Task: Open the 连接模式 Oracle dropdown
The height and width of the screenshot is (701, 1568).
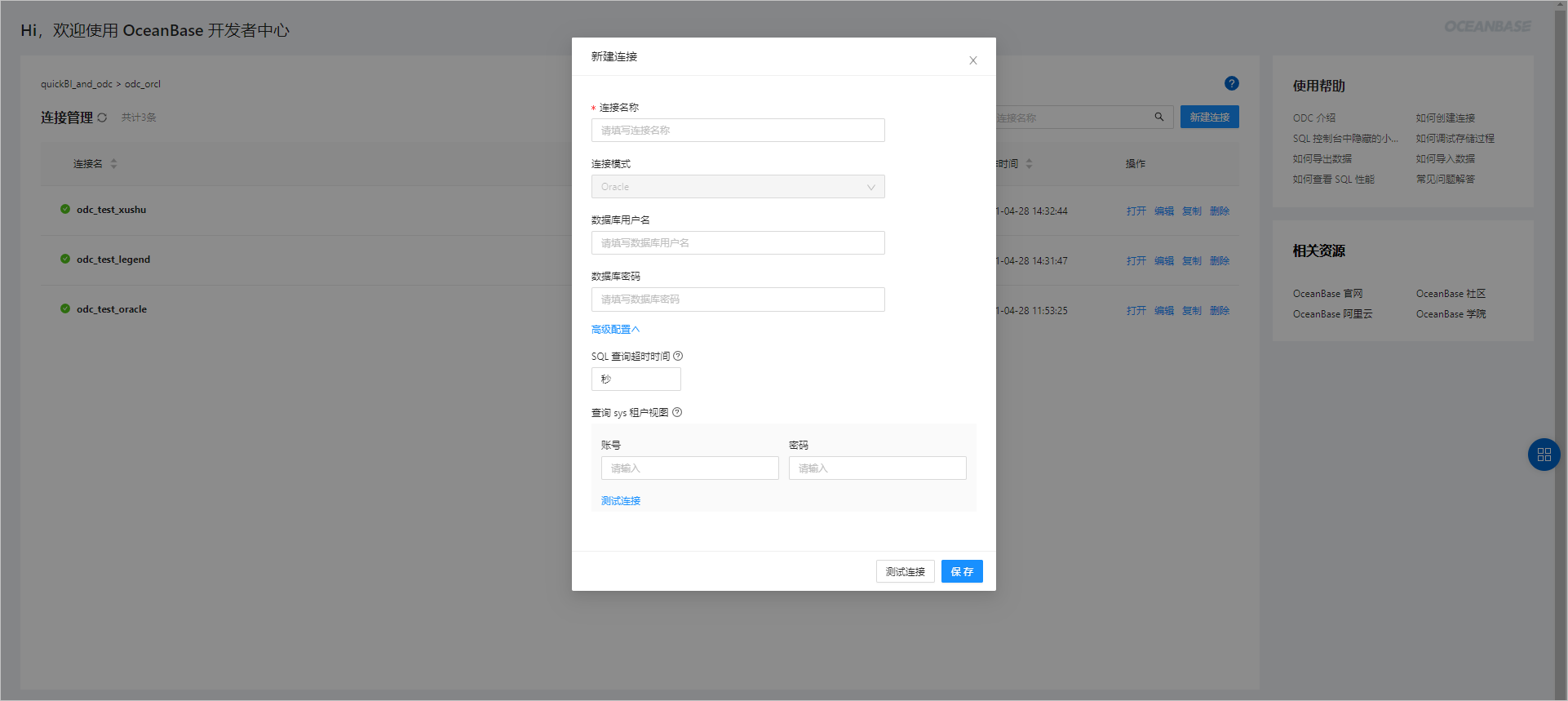Action: pos(737,187)
